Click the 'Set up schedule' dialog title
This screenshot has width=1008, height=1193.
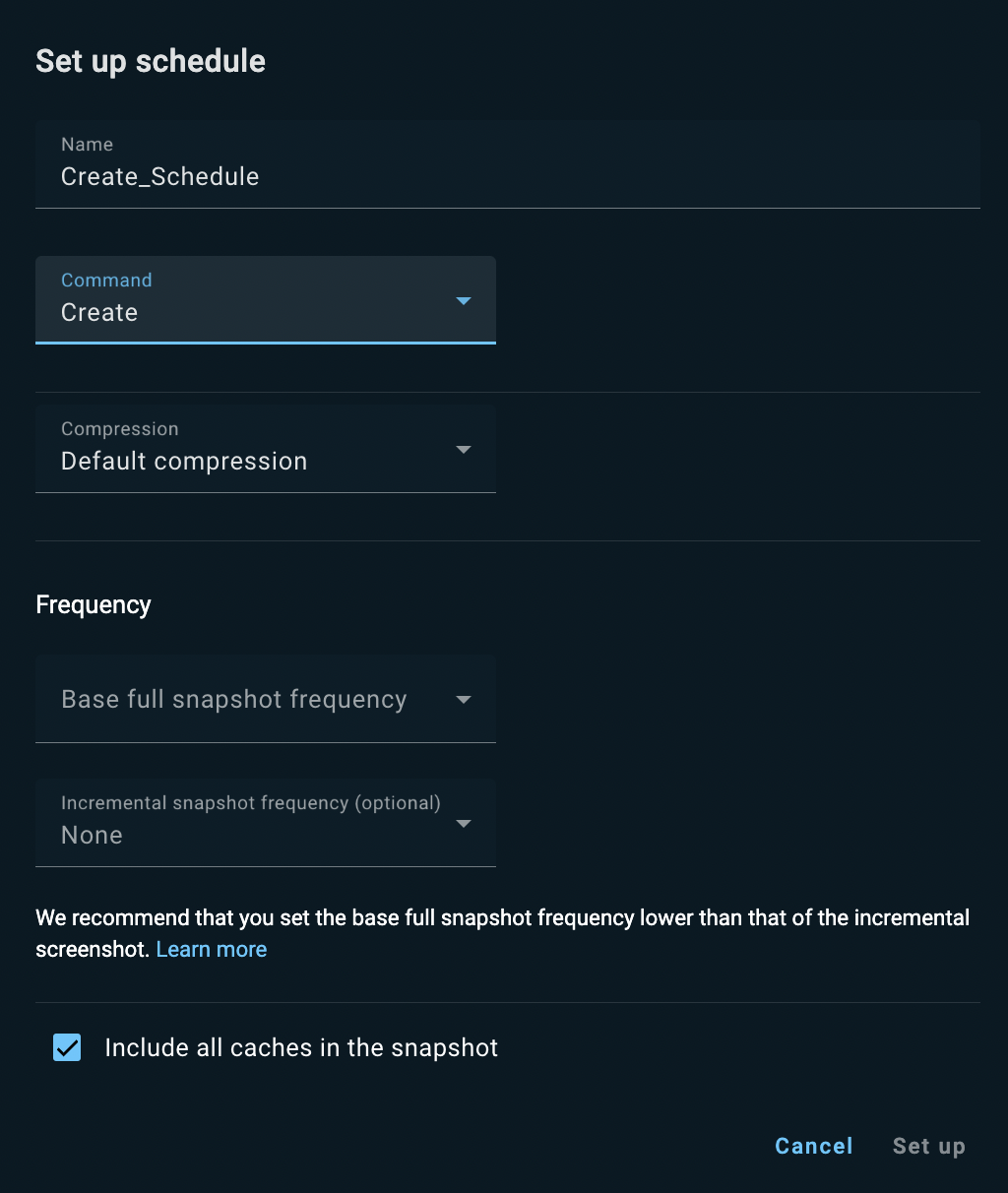click(x=151, y=61)
